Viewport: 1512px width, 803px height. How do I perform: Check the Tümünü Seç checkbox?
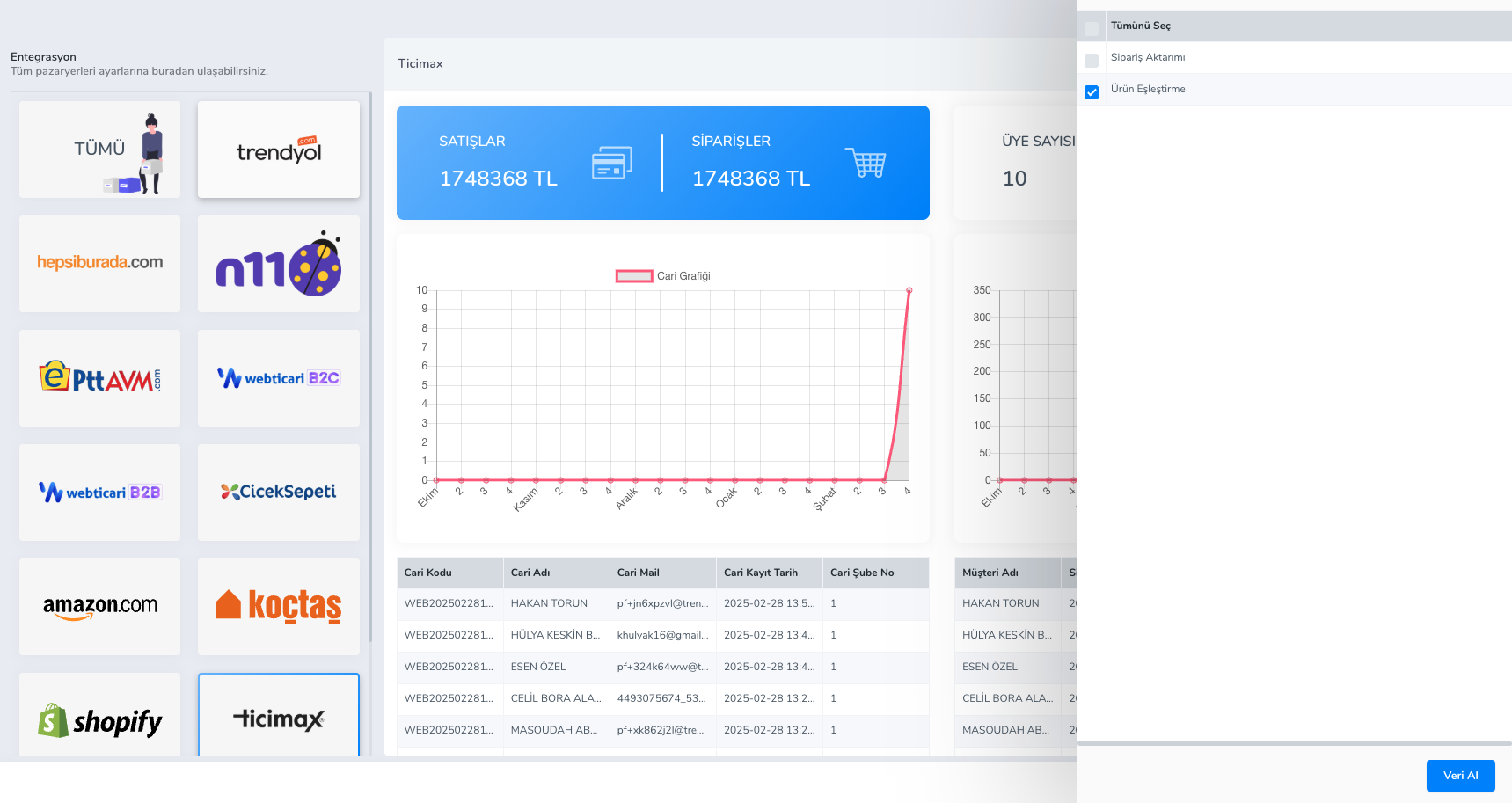click(1092, 27)
